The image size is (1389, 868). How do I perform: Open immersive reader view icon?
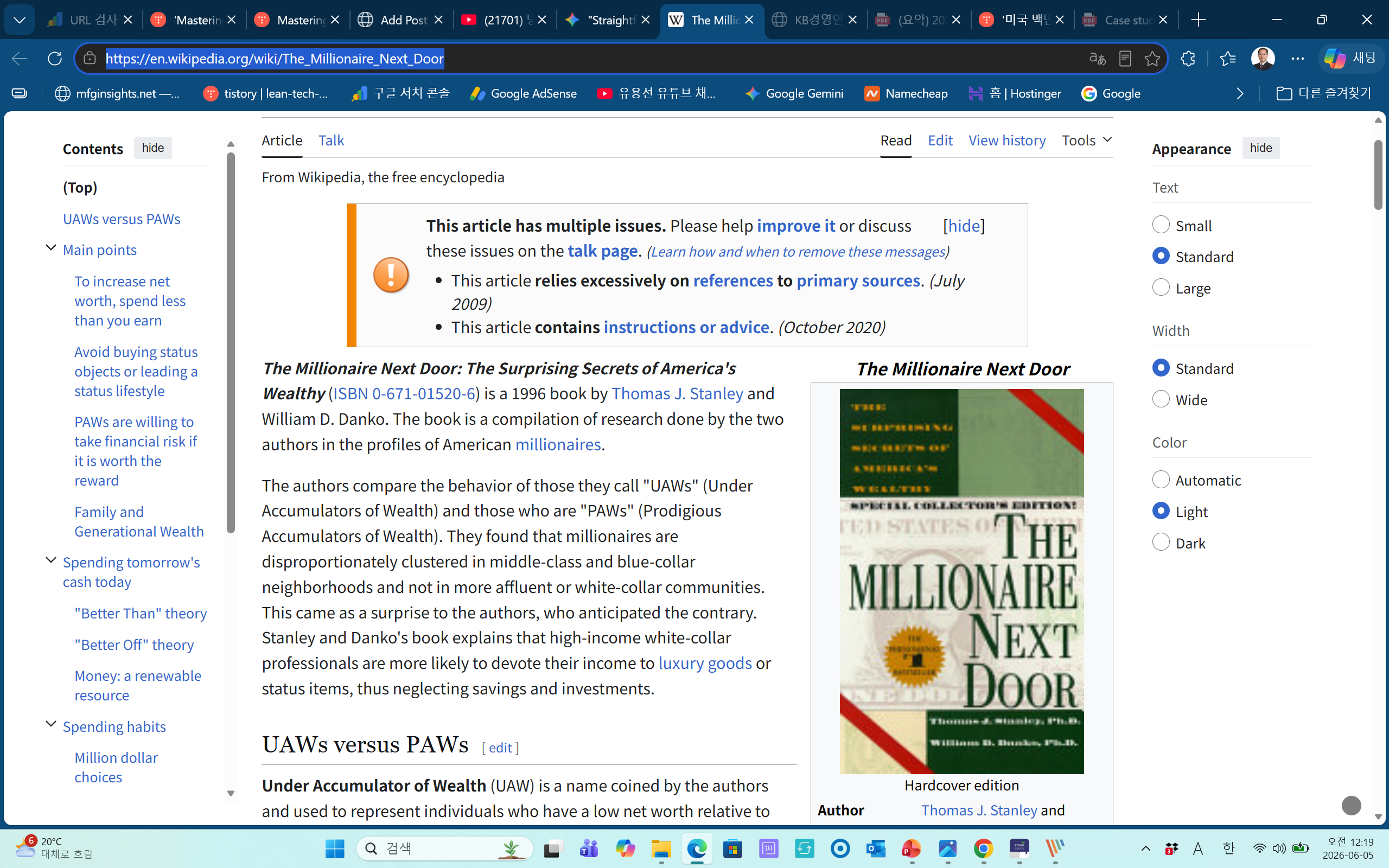1125,59
